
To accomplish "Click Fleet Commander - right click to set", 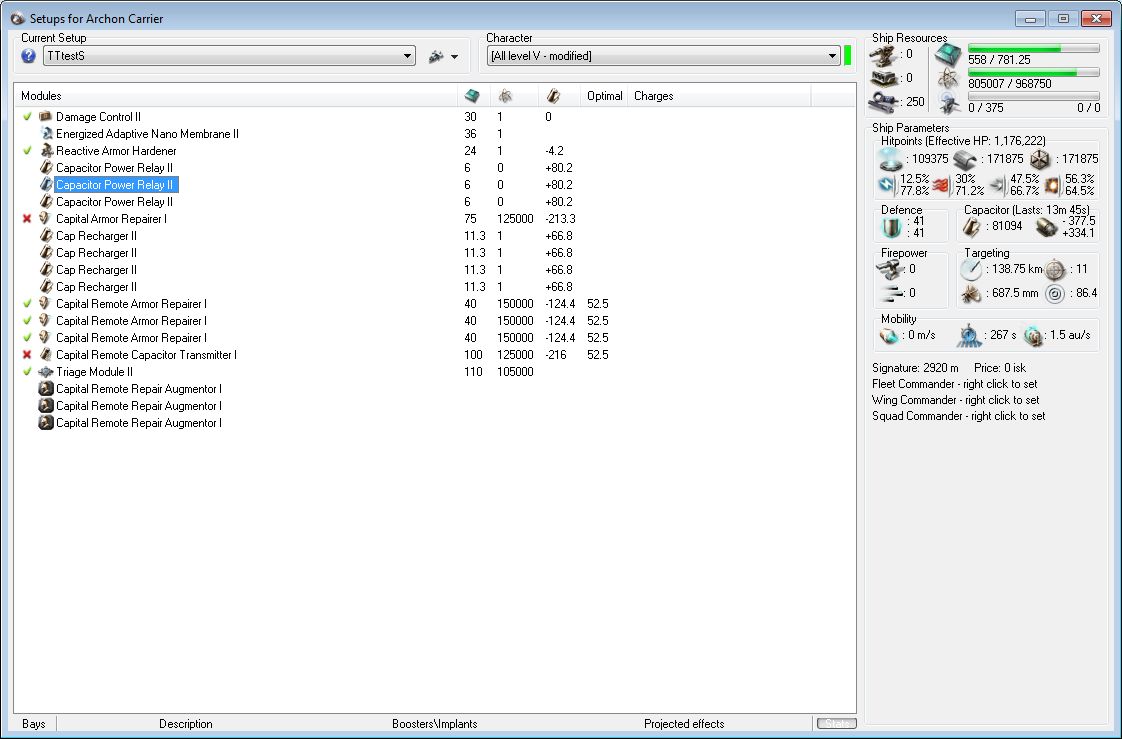I will [955, 384].
